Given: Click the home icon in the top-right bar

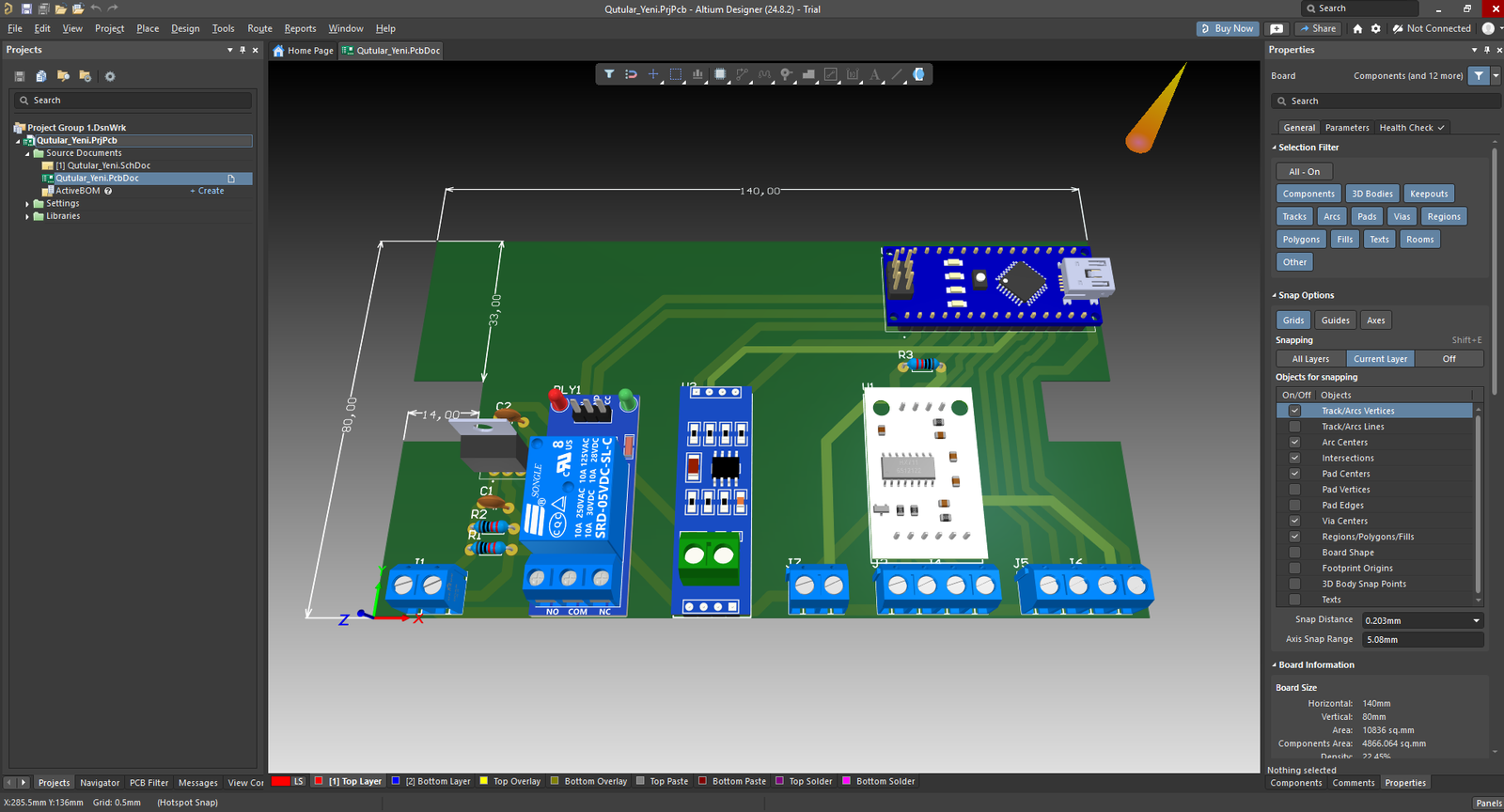Looking at the screenshot, I should coord(1357,29).
